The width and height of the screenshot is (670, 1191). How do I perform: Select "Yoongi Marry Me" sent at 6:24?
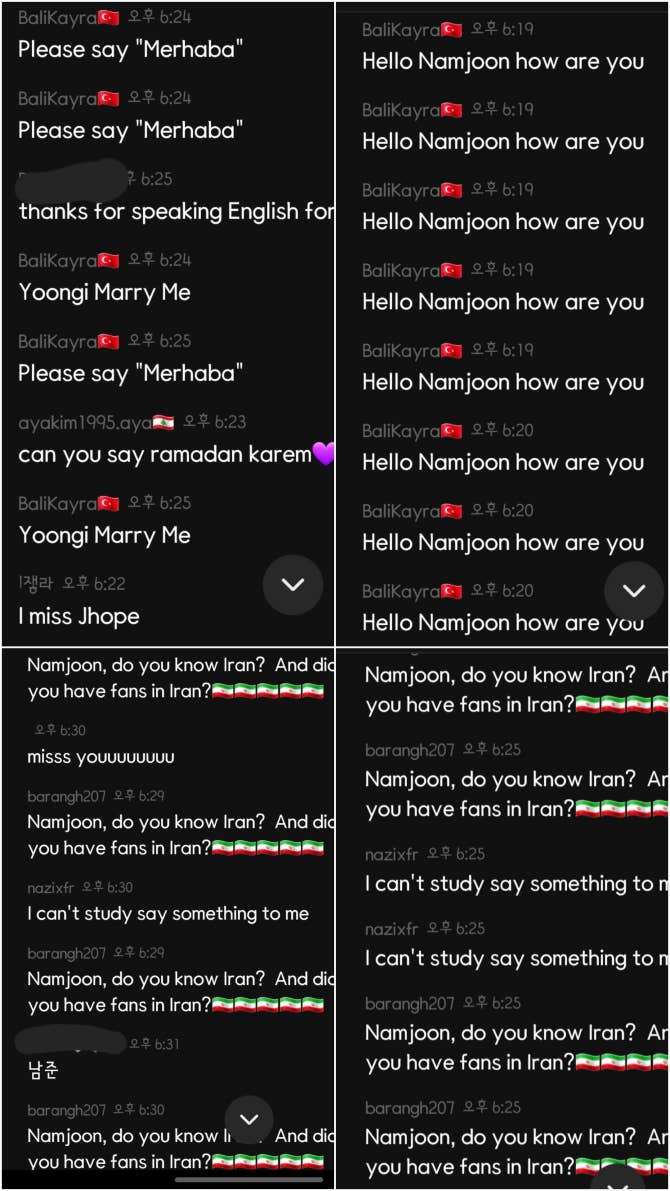coord(104,292)
